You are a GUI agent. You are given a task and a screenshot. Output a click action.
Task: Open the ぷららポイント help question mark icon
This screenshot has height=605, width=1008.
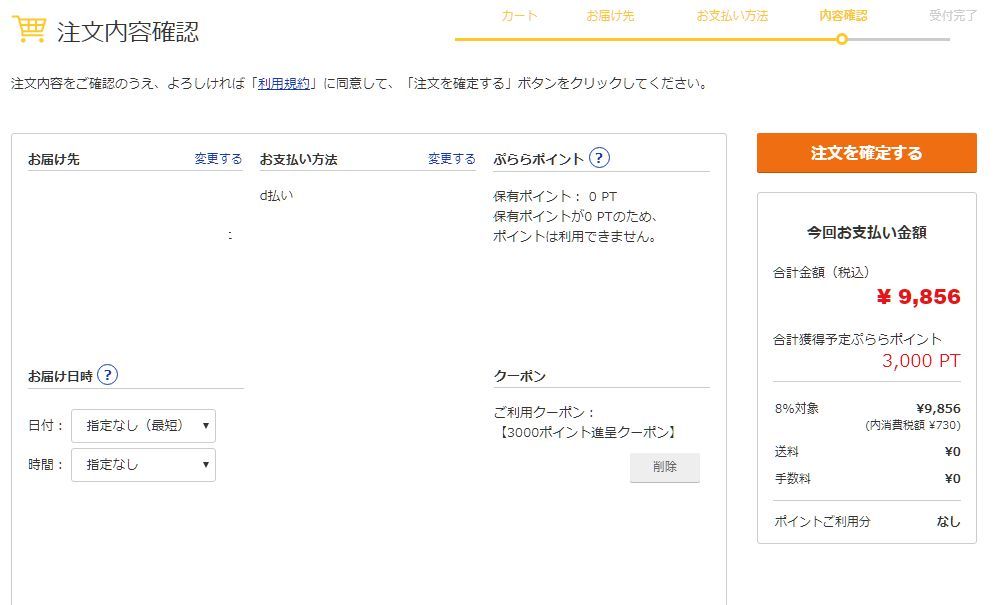[599, 158]
